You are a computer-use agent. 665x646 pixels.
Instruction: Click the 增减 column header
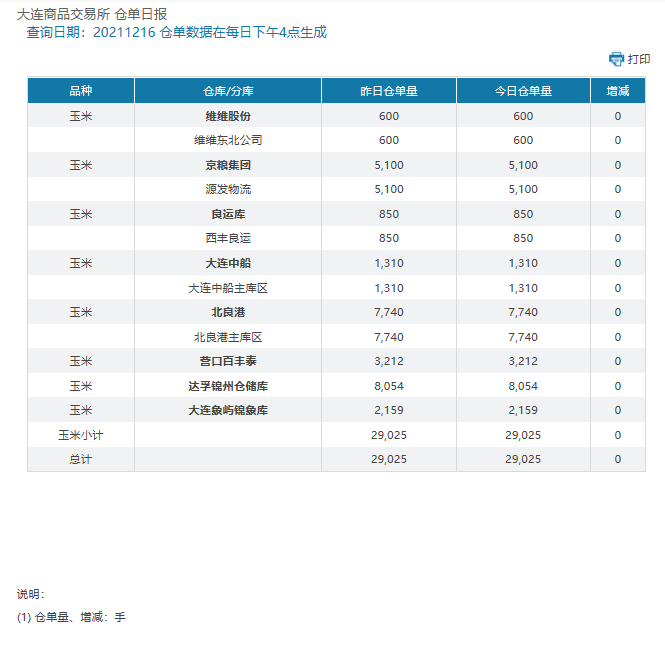[x=617, y=91]
